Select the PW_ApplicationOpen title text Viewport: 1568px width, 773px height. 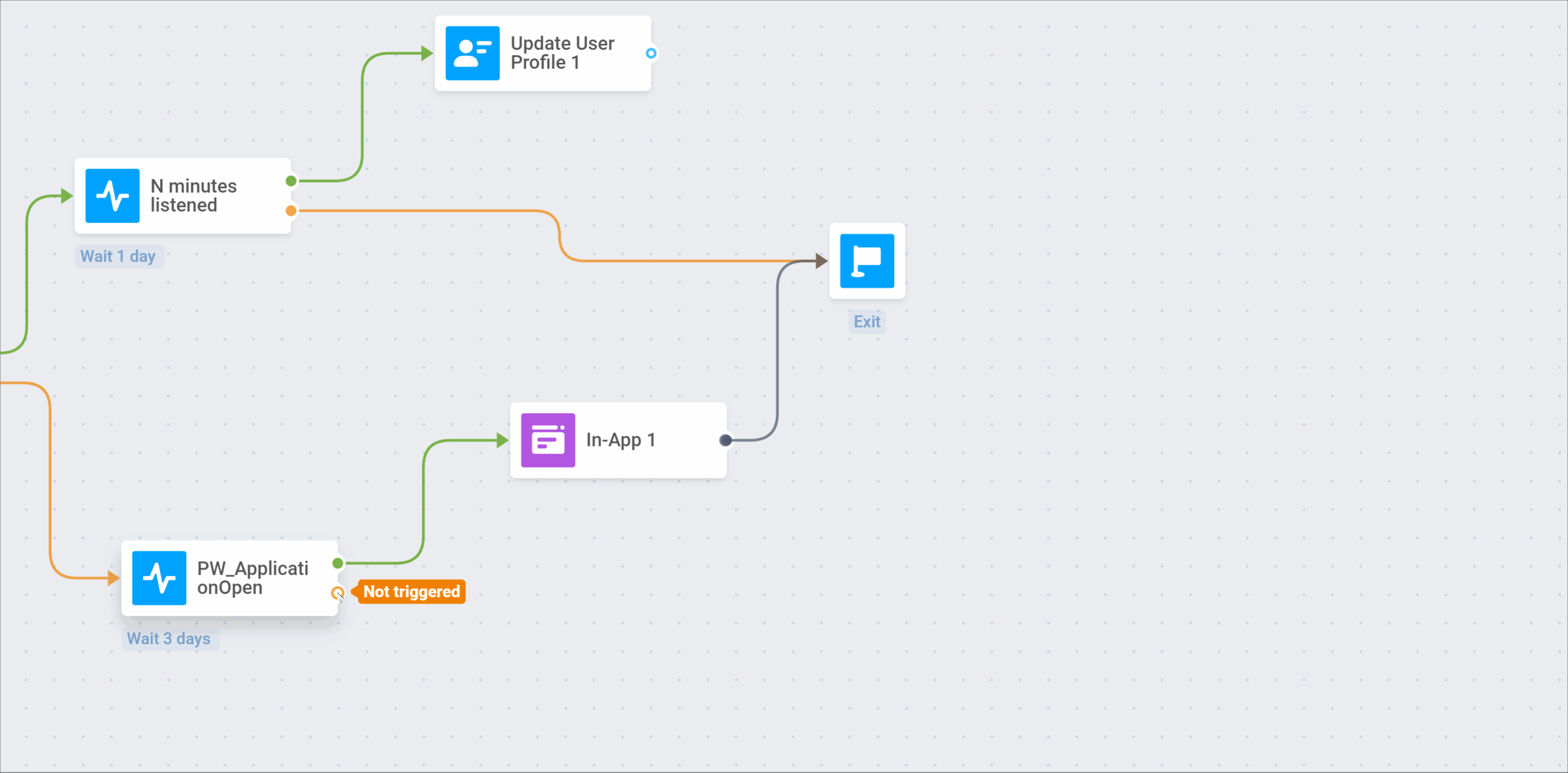tap(253, 578)
